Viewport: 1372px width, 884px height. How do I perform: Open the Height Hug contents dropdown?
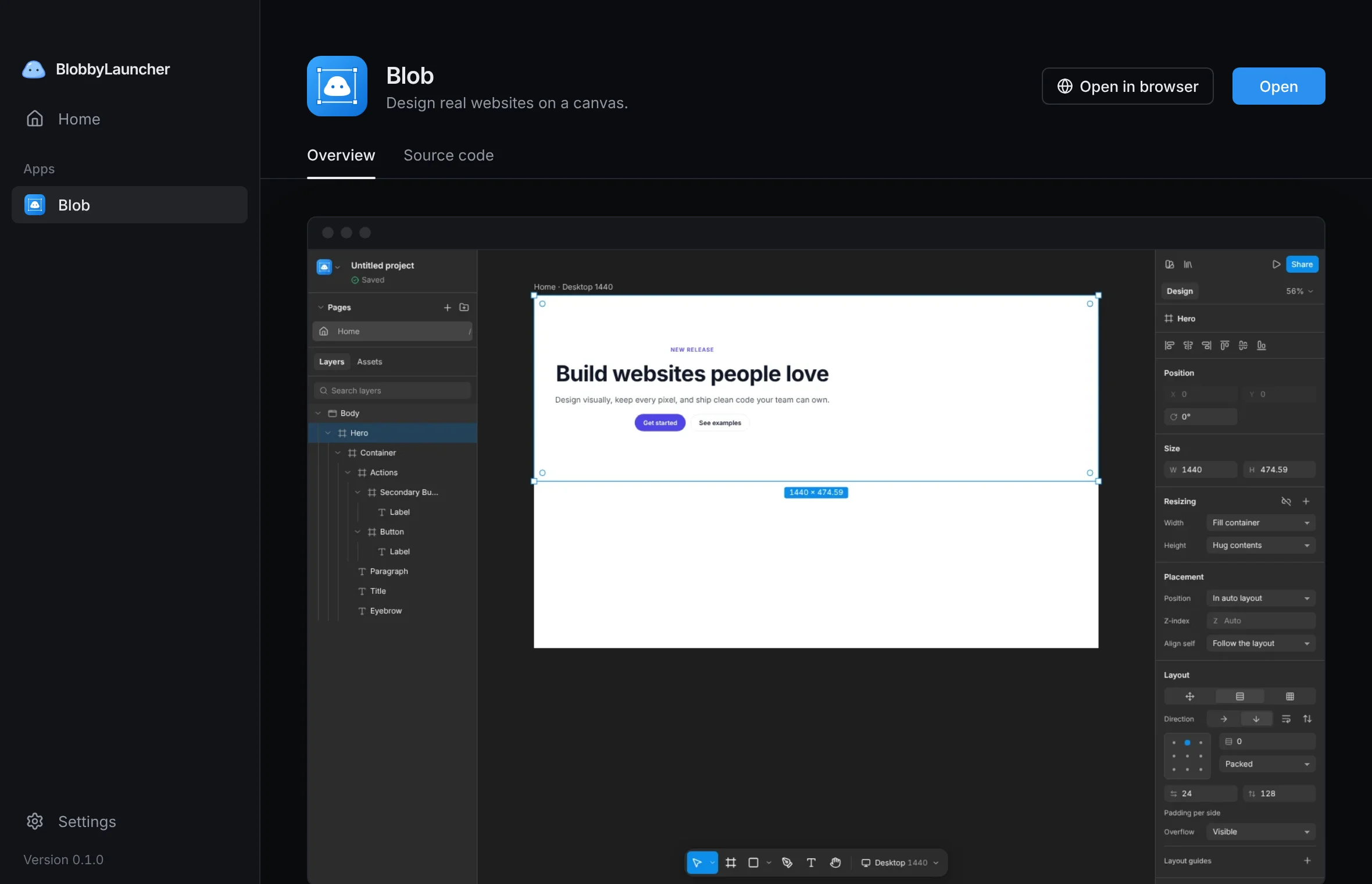pos(1260,546)
